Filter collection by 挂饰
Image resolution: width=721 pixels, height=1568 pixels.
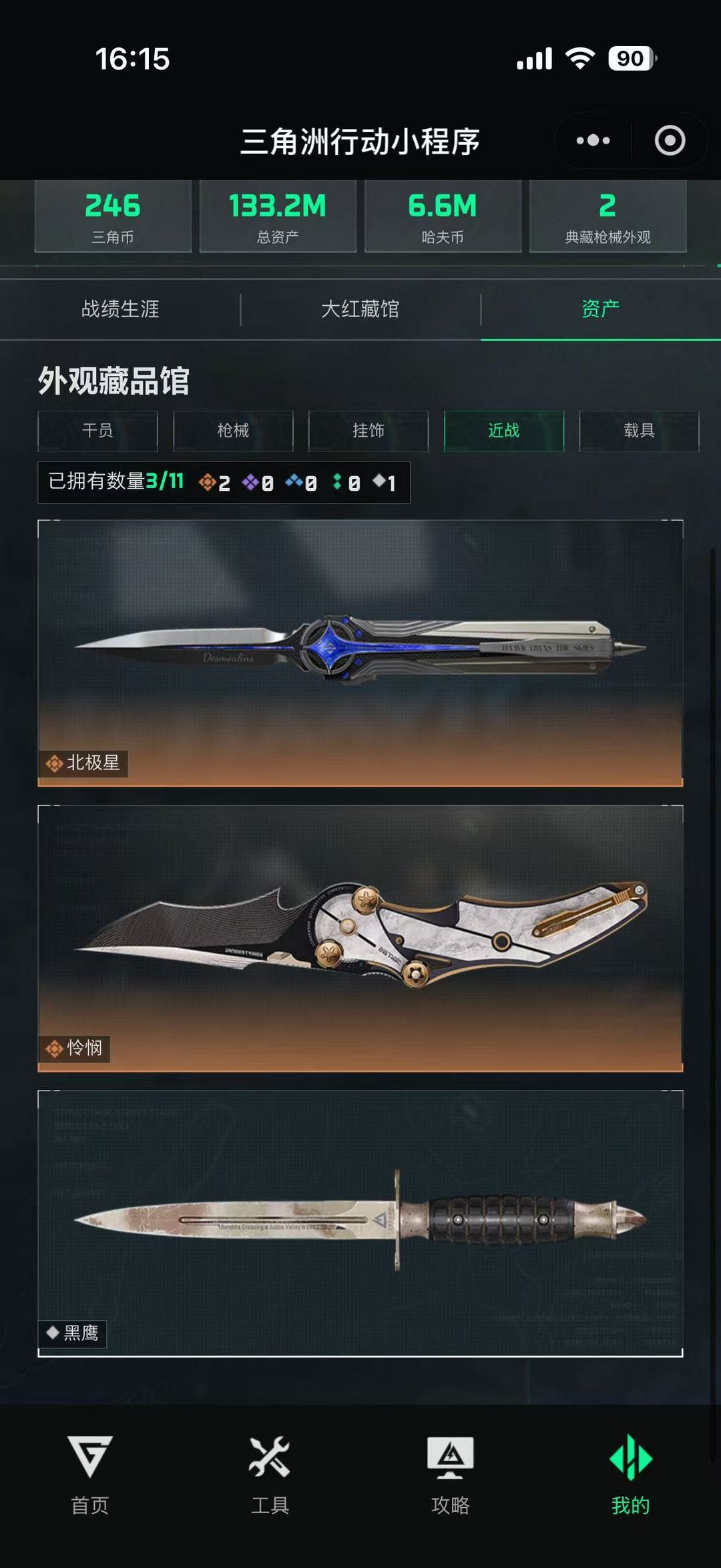369,431
